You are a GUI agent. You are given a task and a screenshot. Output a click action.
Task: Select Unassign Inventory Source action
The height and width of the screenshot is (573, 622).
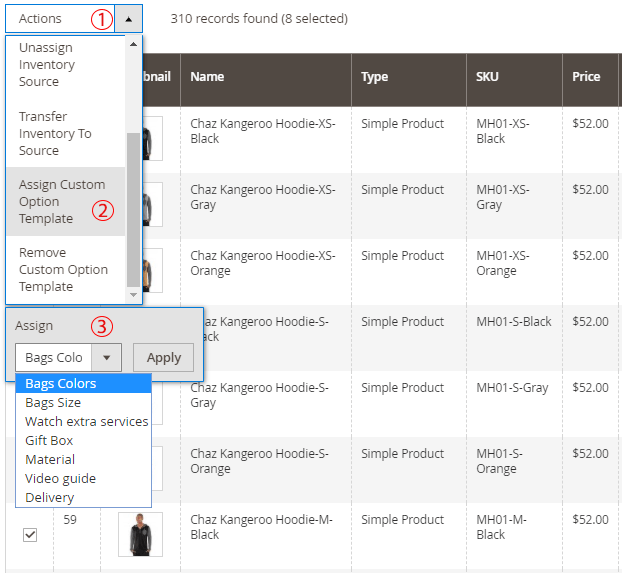point(47,65)
